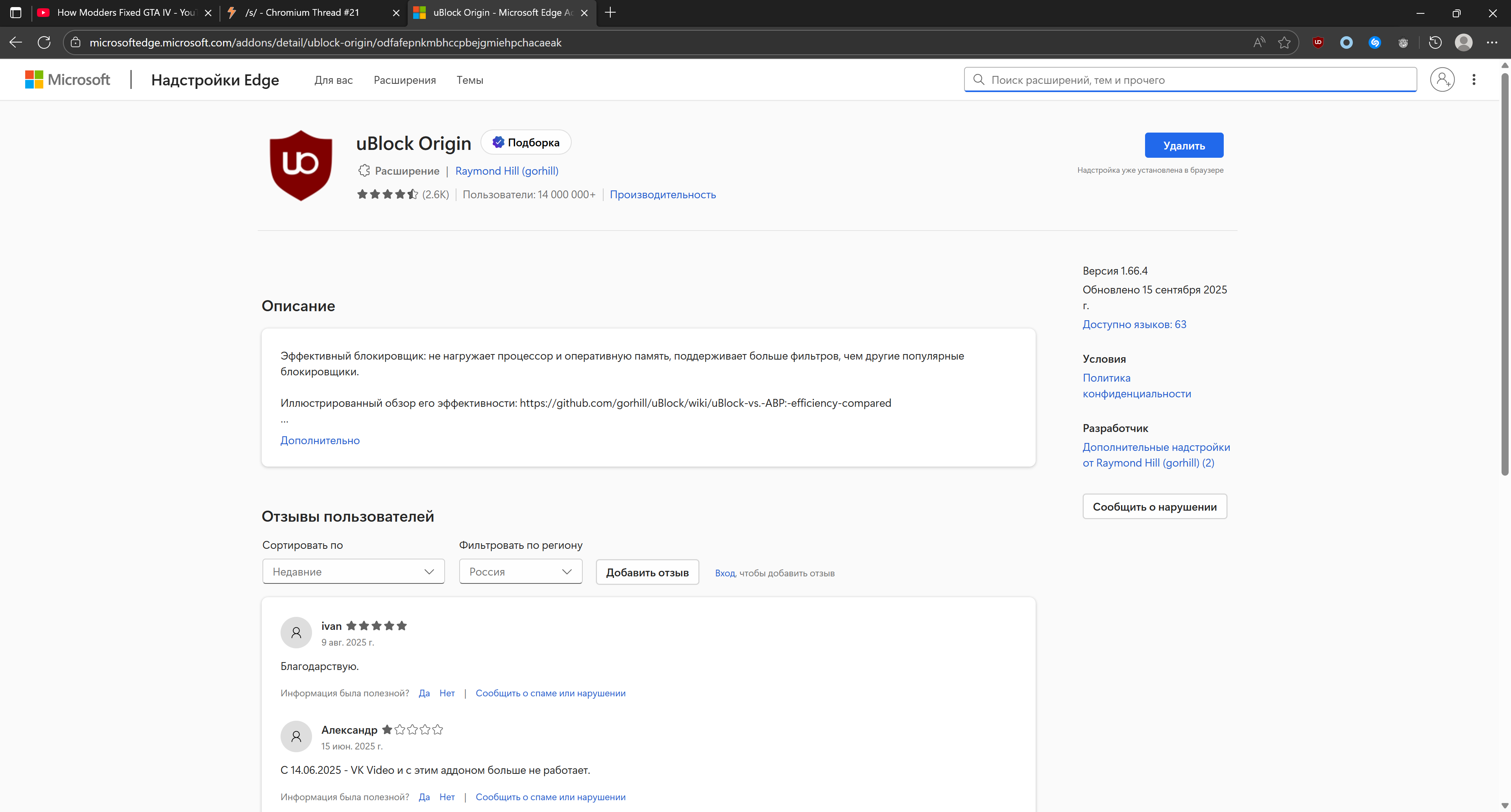Viewport: 1511px width, 812px height.
Task: Open the Raymond Hill (gorhill) developer link
Action: [x=507, y=171]
